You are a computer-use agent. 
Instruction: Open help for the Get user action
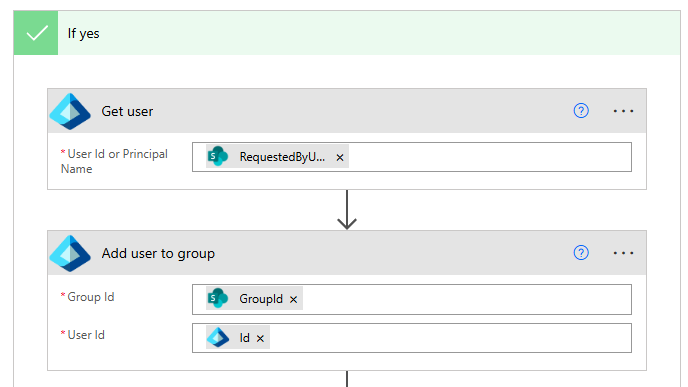click(581, 111)
